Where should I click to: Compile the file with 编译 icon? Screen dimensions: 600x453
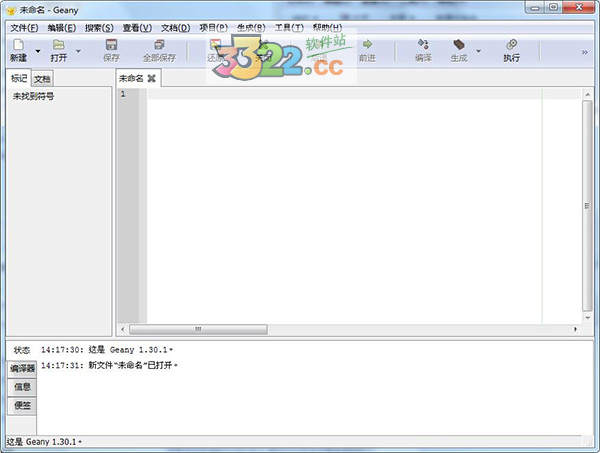click(423, 44)
